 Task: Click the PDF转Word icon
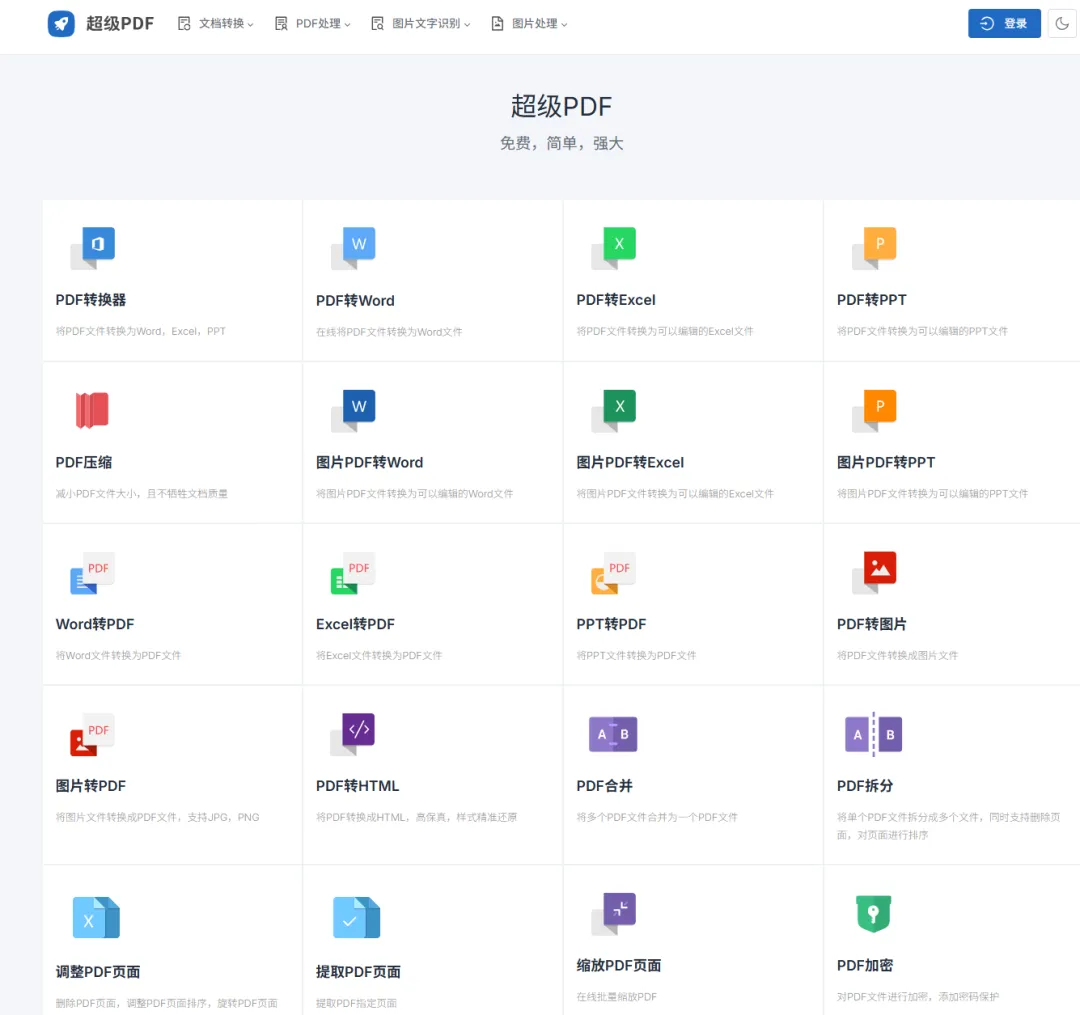coord(353,248)
